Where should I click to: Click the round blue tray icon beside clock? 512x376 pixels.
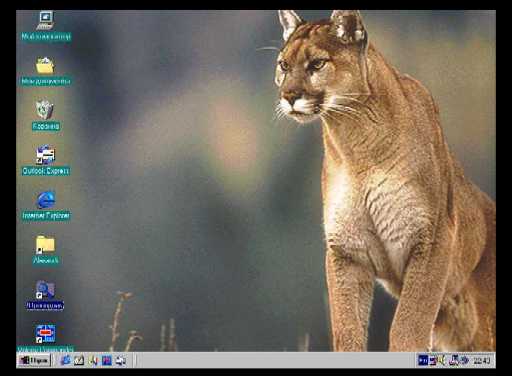[464, 360]
